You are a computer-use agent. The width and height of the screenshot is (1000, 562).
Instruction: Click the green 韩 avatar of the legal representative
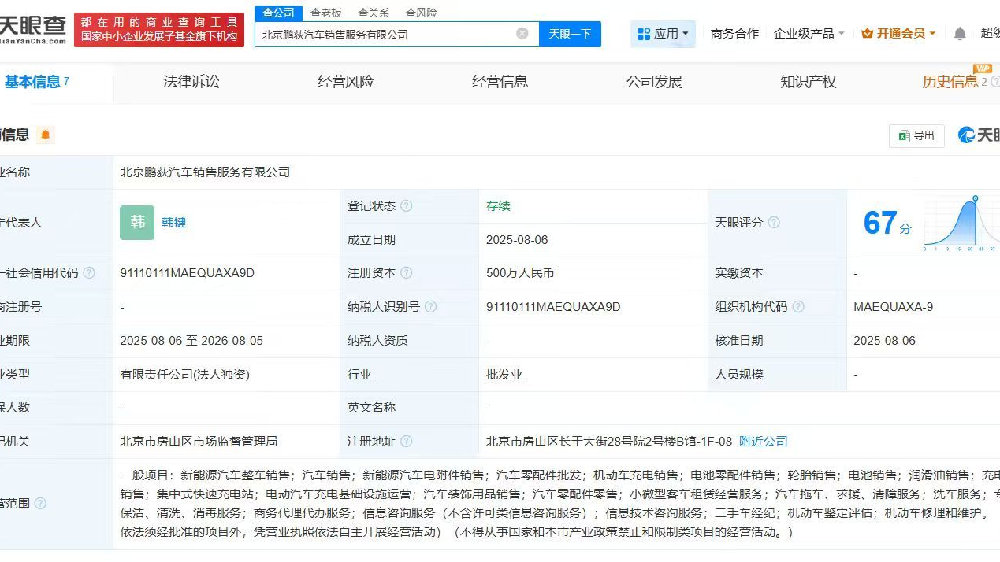(137, 222)
